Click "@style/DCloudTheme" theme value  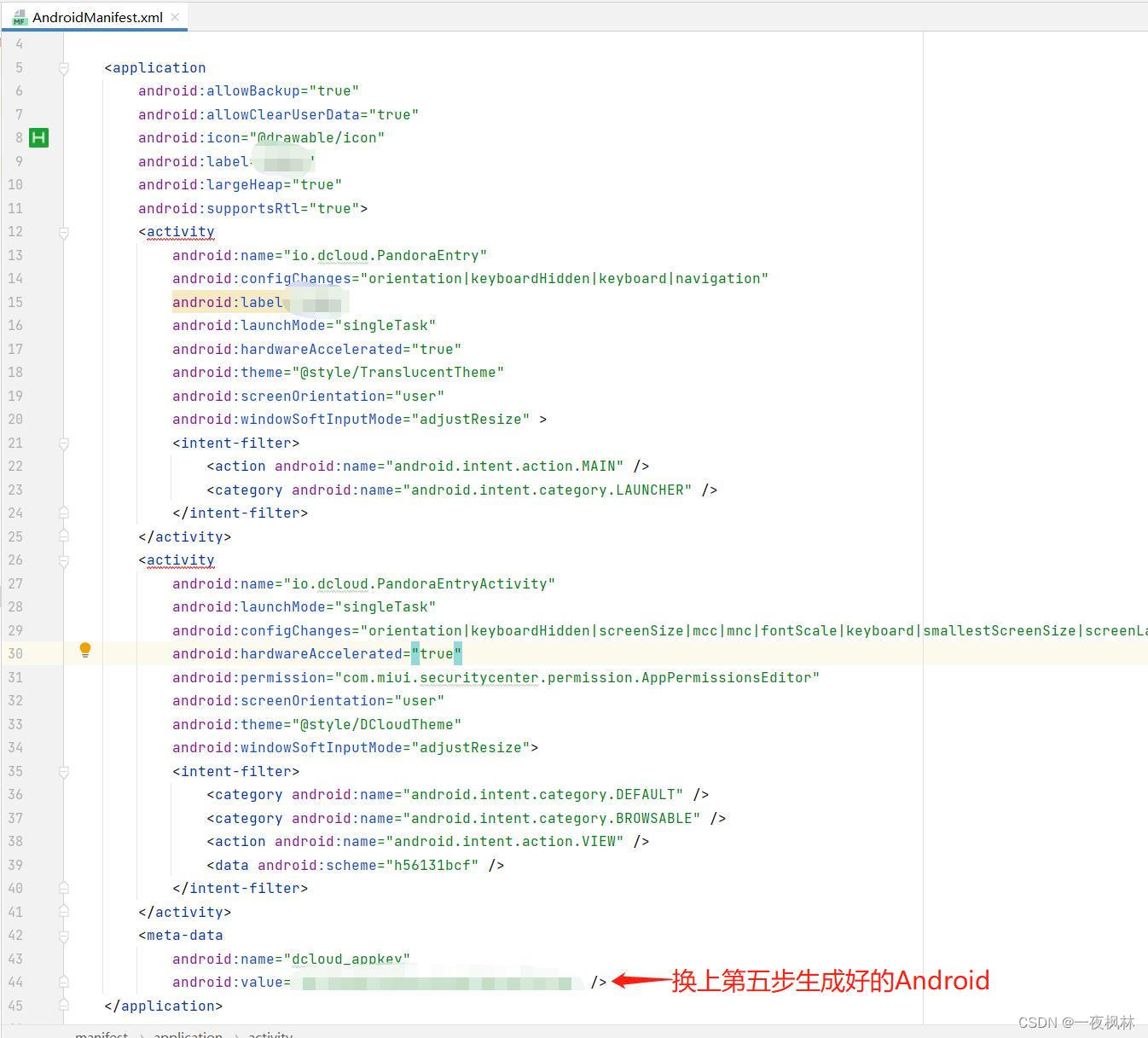(x=377, y=724)
